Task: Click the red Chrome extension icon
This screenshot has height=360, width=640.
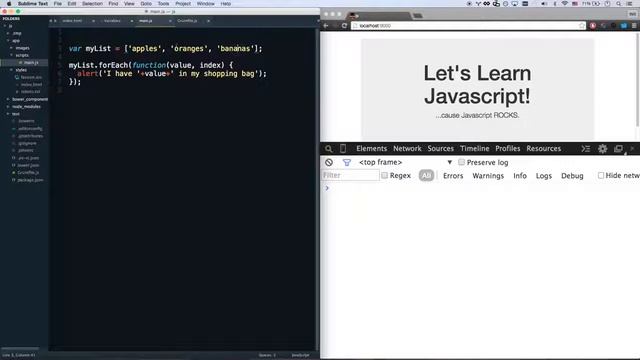Action: (593, 26)
